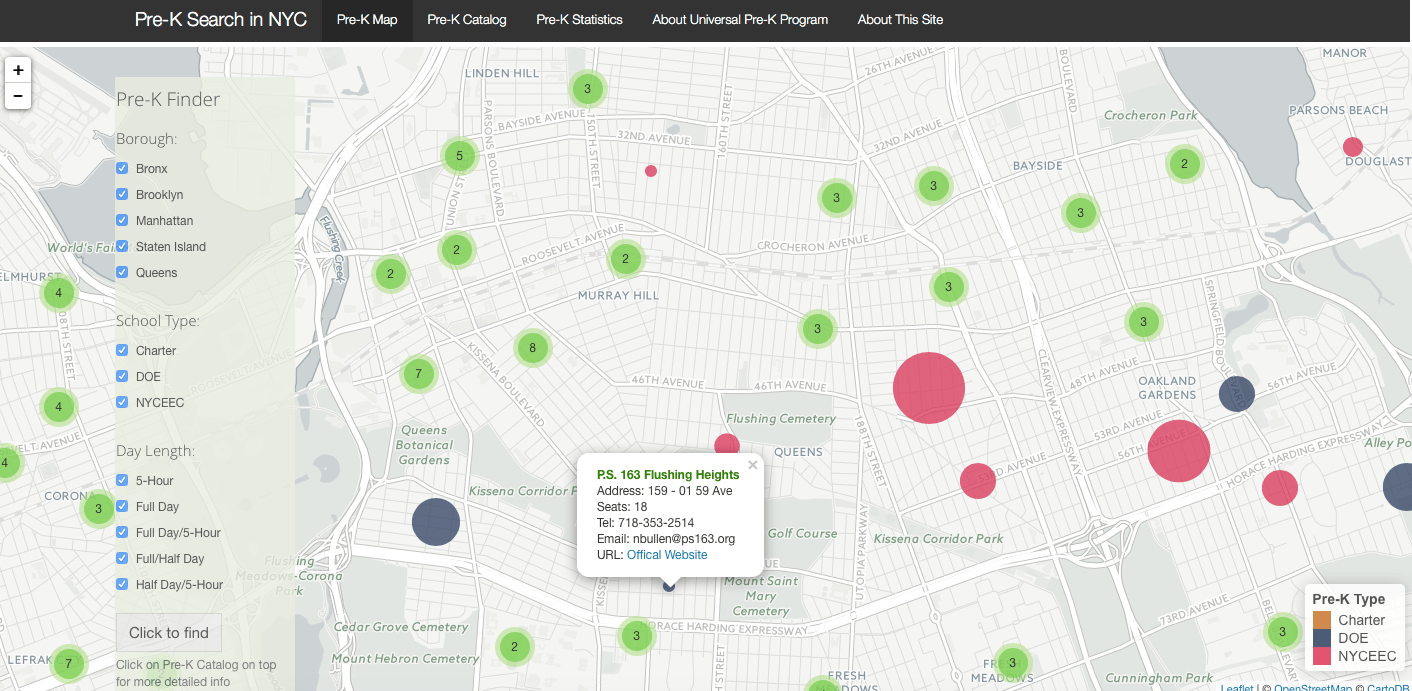
Task: Toggle the Full Day/5-Hour checkbox
Action: point(122,533)
